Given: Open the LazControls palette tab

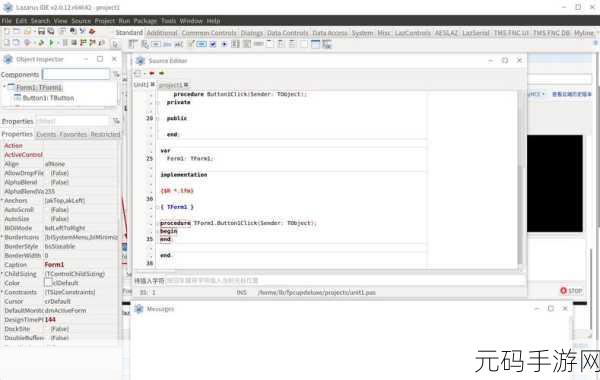Looking at the screenshot, I should click(x=412, y=33).
